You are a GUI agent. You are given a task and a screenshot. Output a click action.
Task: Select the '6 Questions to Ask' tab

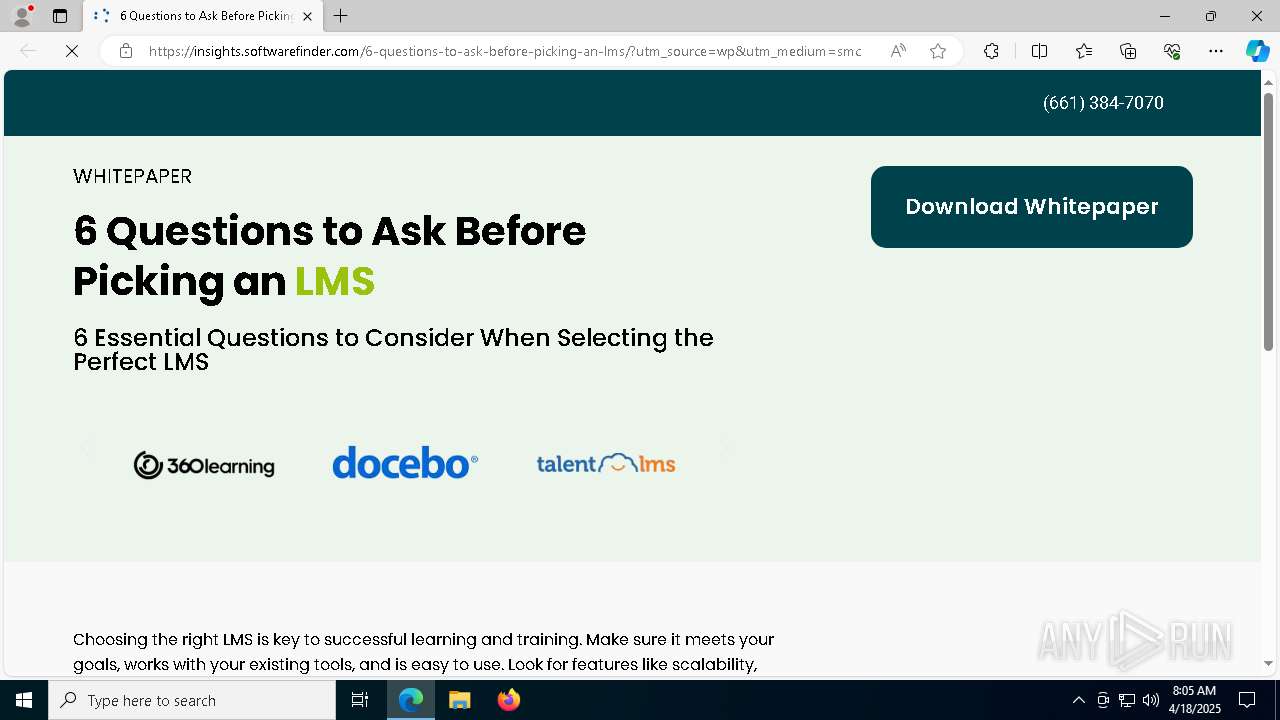pos(203,16)
